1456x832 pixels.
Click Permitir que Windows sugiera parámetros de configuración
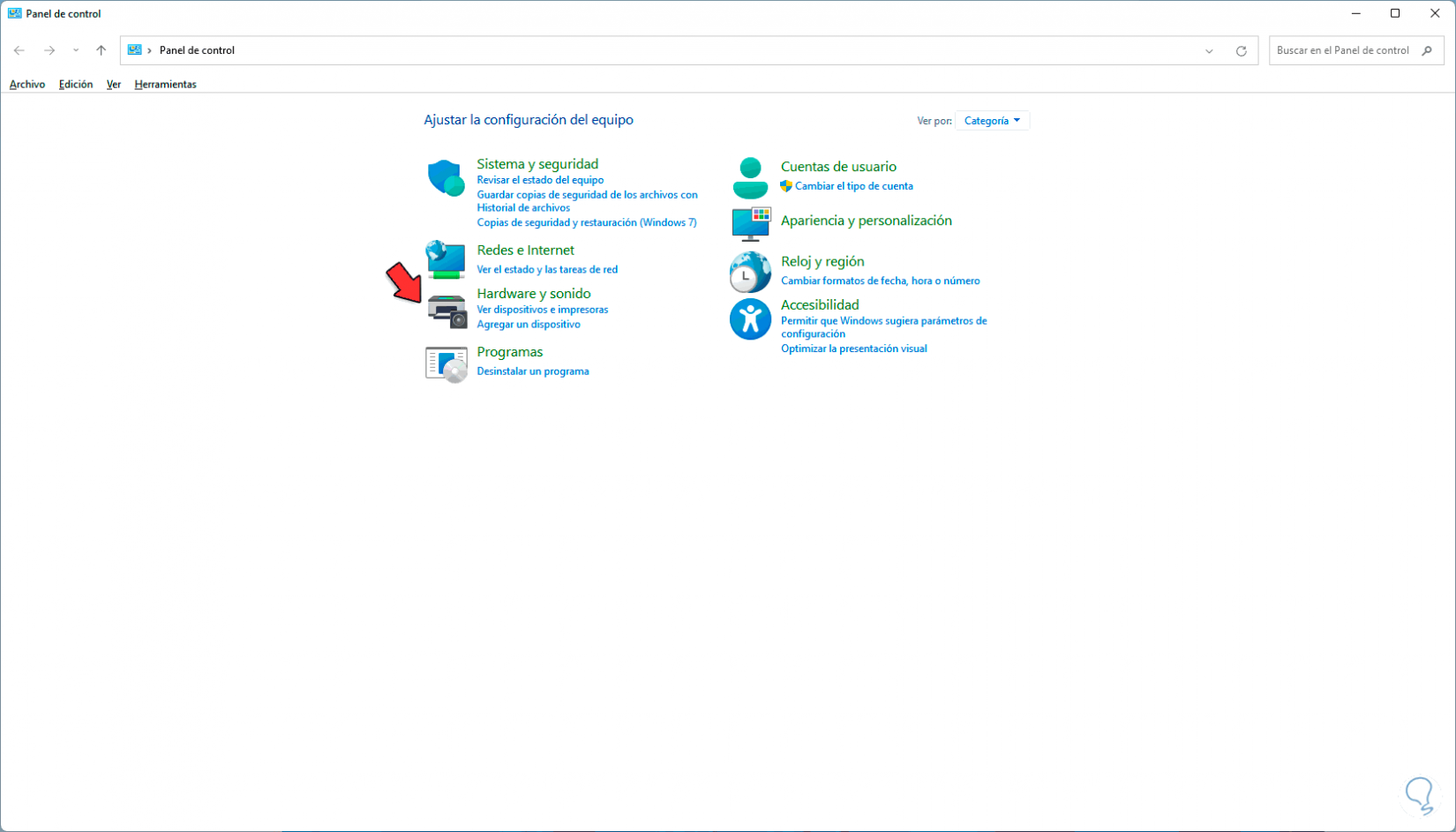tap(884, 327)
